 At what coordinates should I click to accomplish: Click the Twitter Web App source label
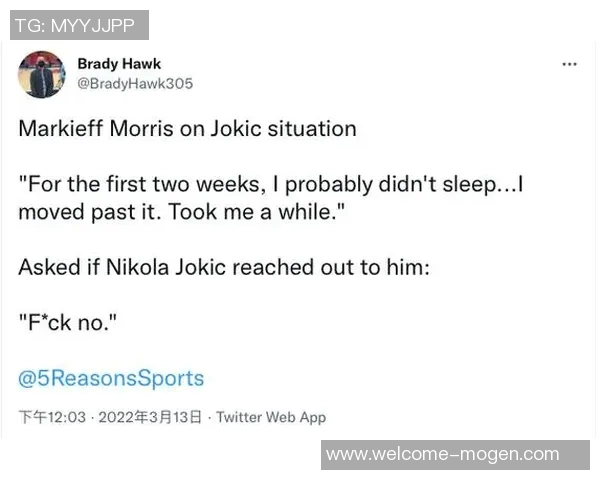271,417
